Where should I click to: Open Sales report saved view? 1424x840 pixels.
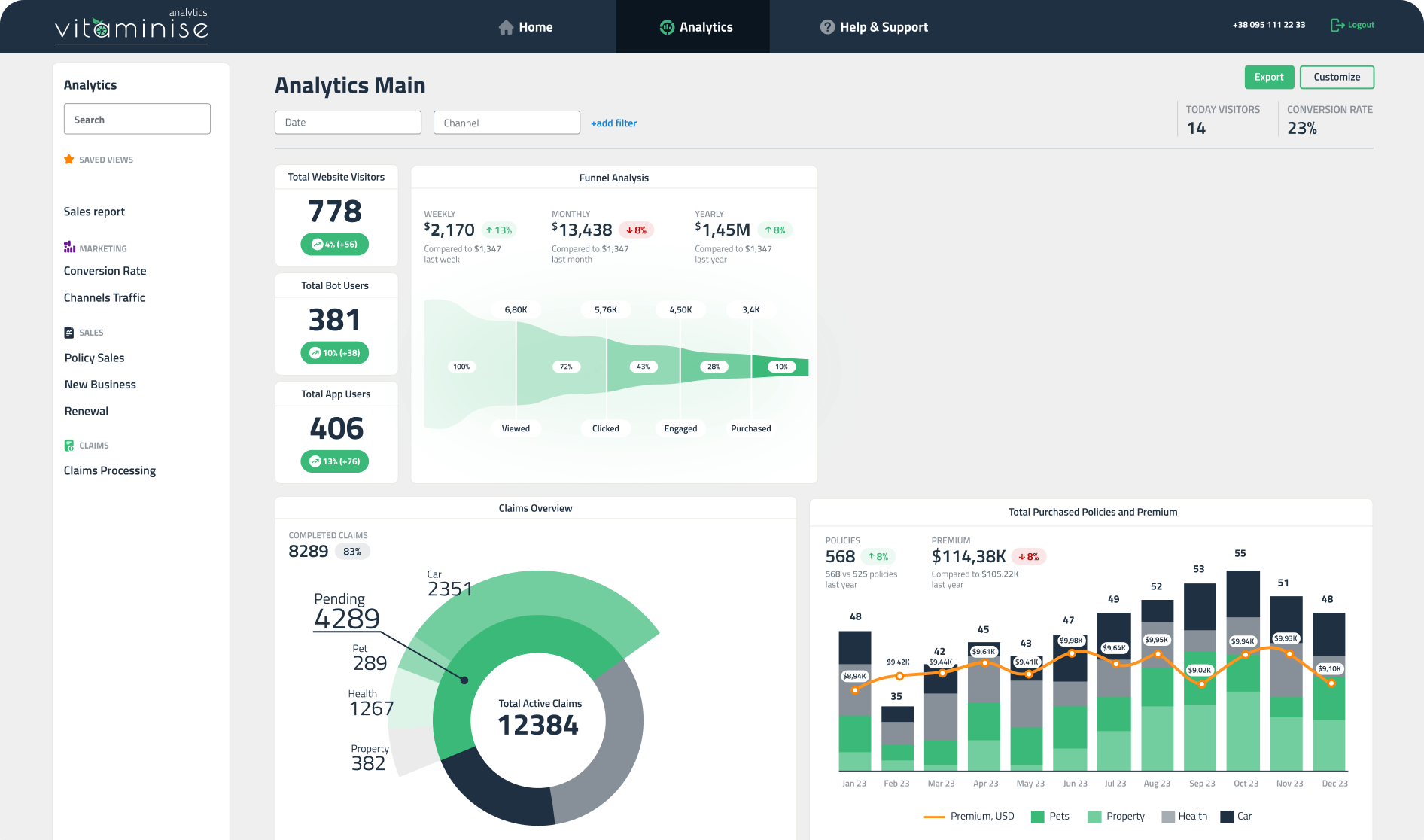(x=94, y=212)
